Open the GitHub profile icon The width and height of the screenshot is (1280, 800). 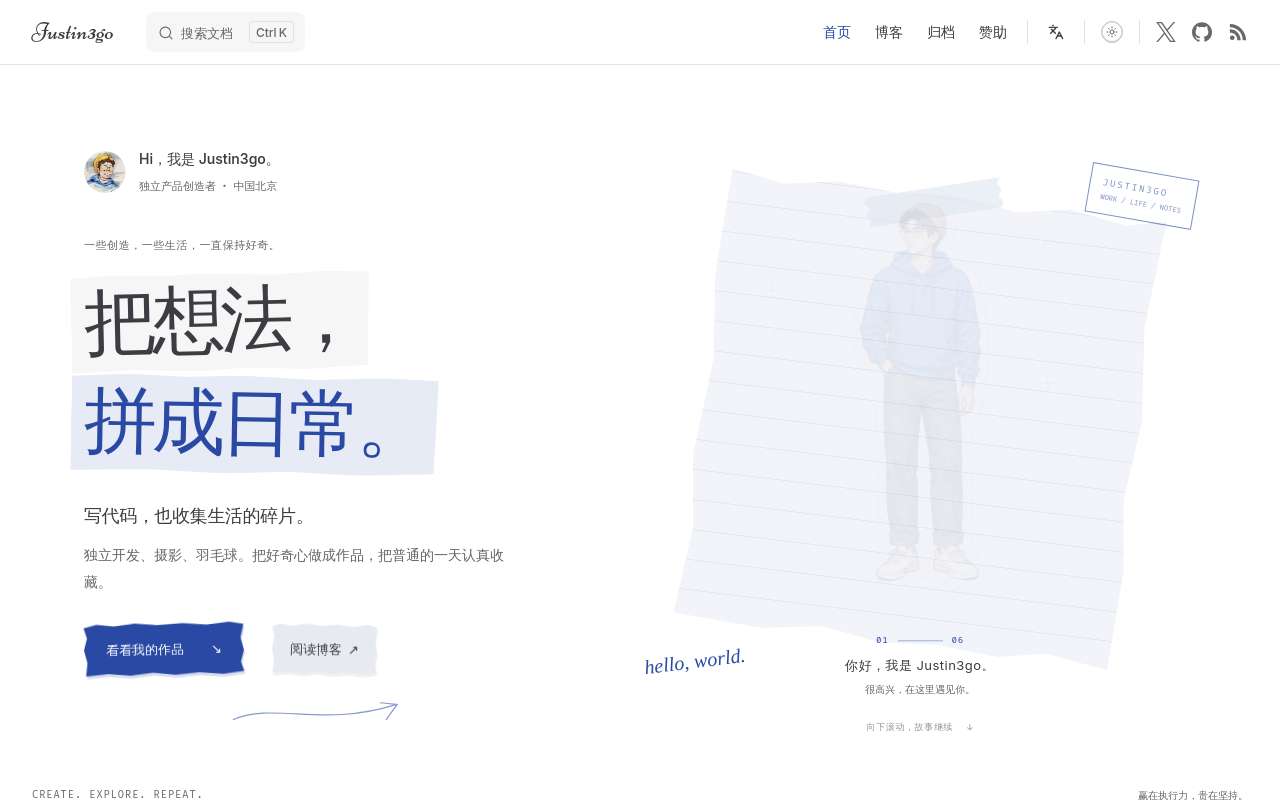click(x=1202, y=32)
